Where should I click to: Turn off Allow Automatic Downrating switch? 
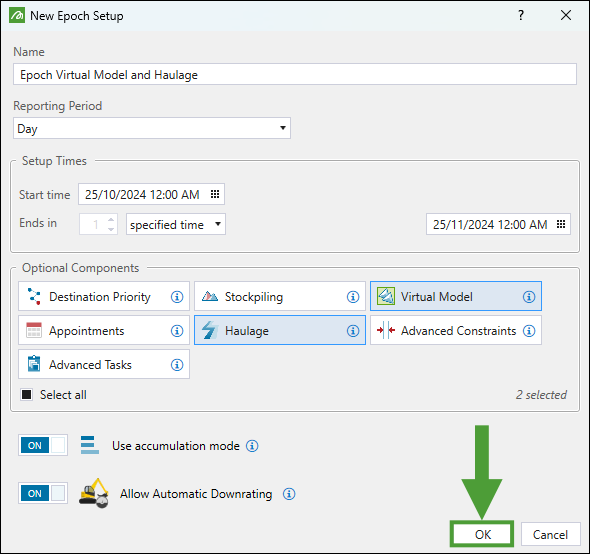43,493
